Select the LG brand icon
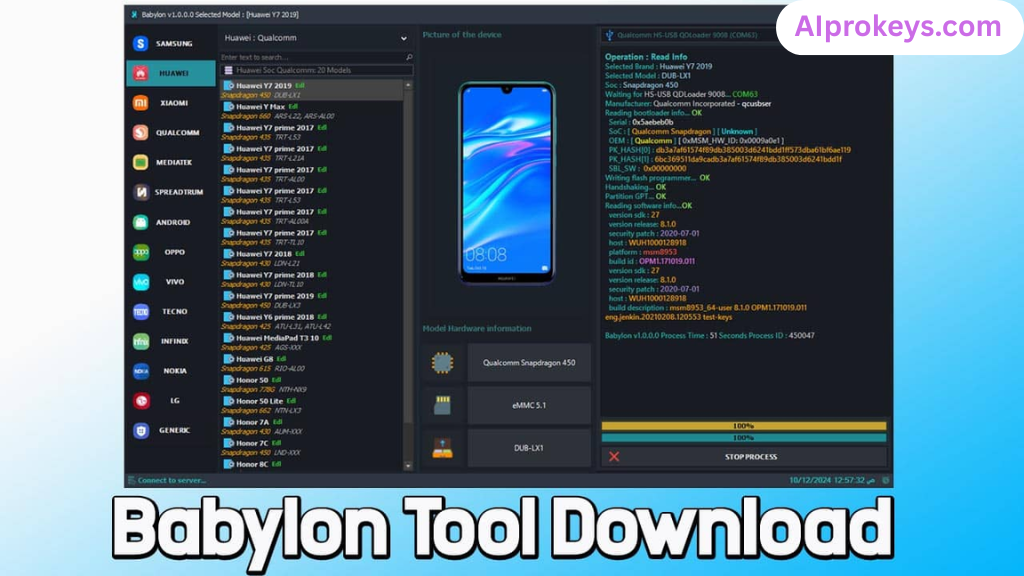 click(x=140, y=400)
